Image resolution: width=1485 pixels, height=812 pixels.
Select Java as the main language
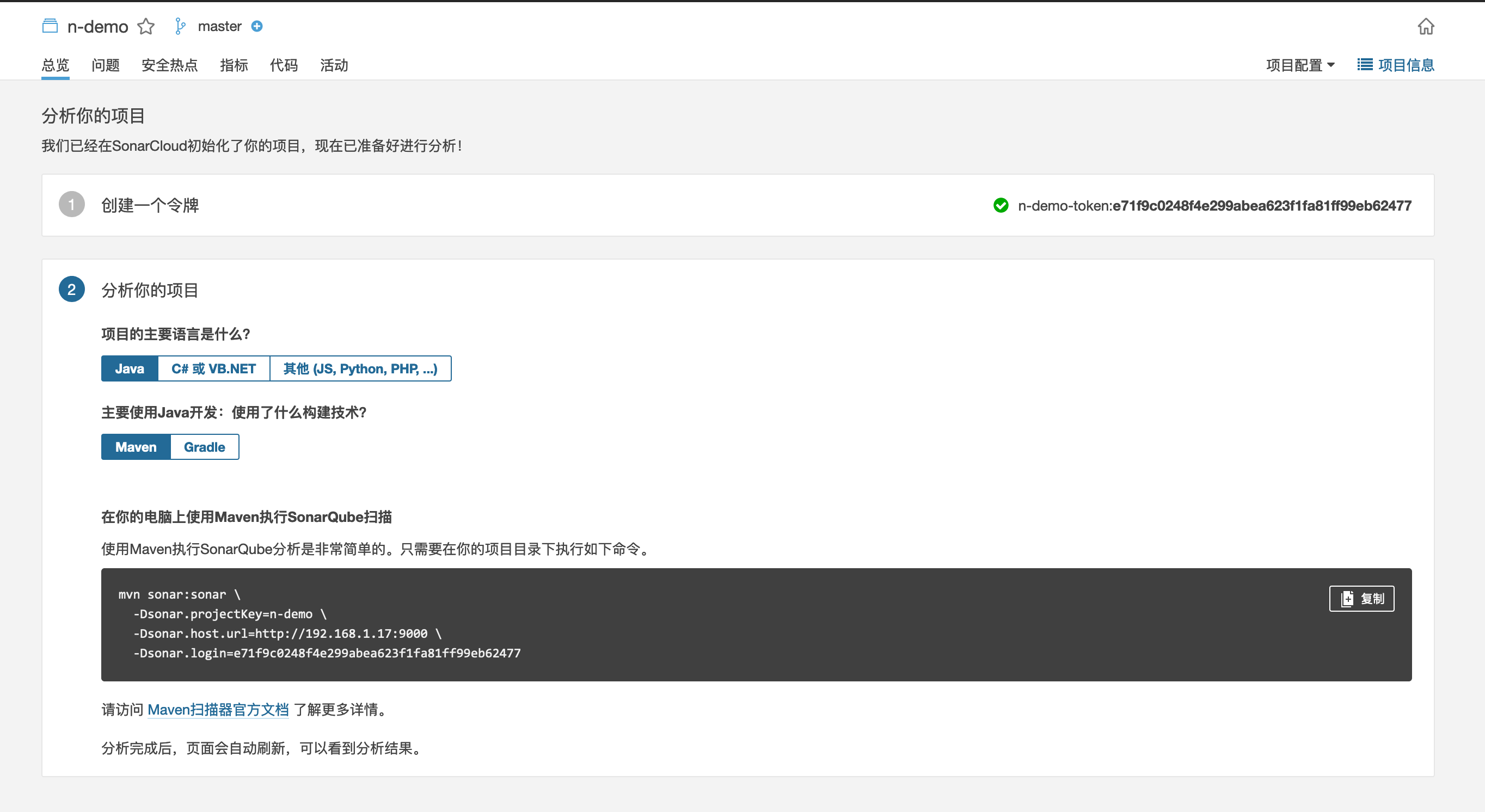(x=129, y=369)
